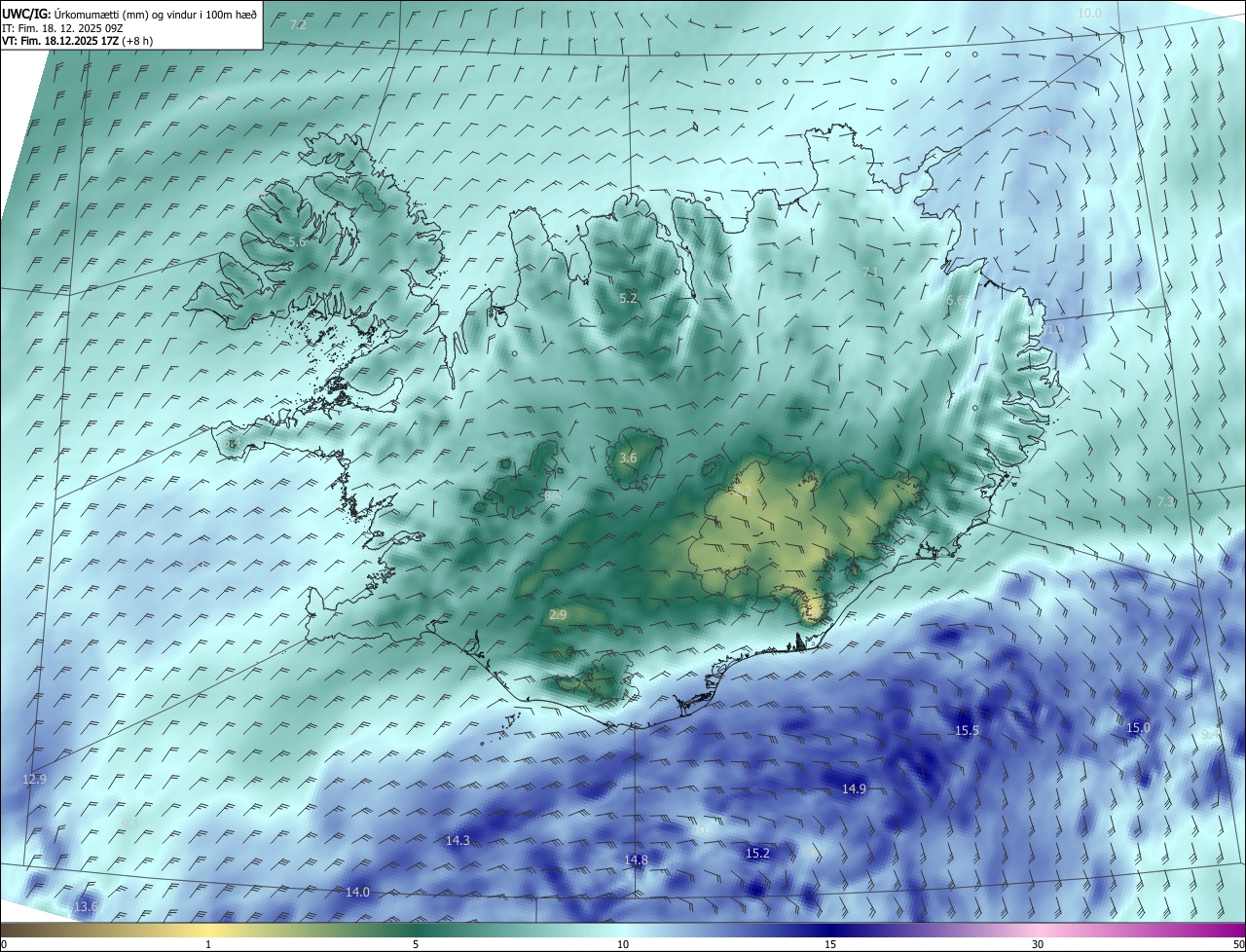Viewport: 1246px width, 952px height.
Task: Click the 5.6 value label in the Westfjords
Action: click(x=297, y=241)
